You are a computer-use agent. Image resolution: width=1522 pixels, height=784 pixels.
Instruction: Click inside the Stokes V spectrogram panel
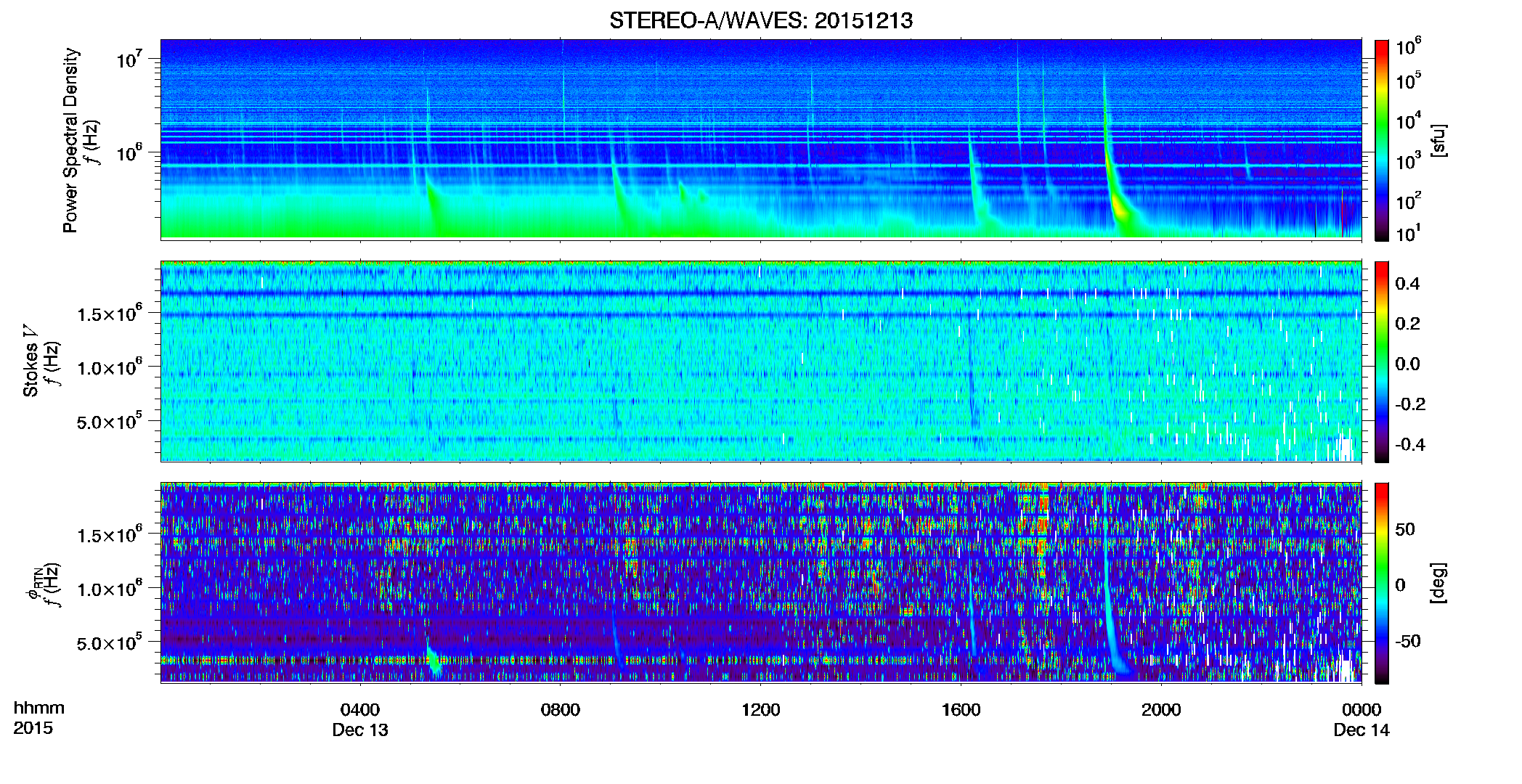(x=761, y=362)
